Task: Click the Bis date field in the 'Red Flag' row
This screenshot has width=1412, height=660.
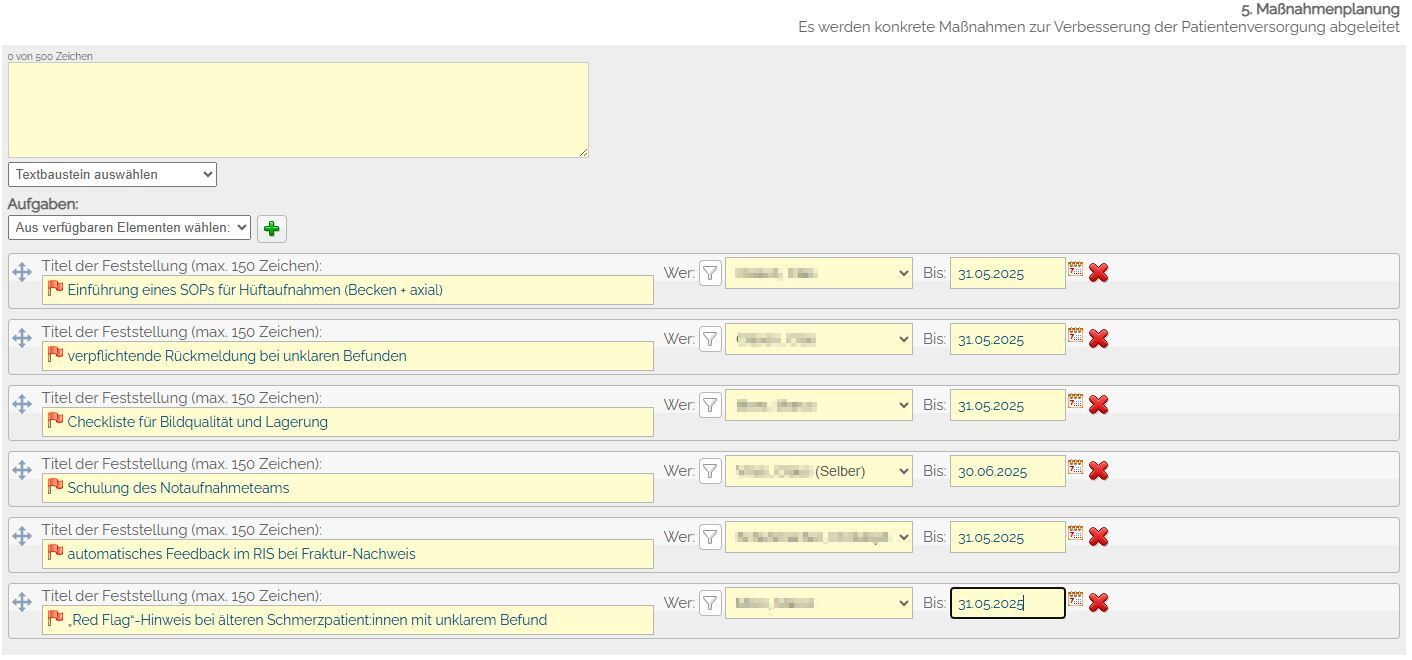Action: pyautogui.click(x=1006, y=603)
